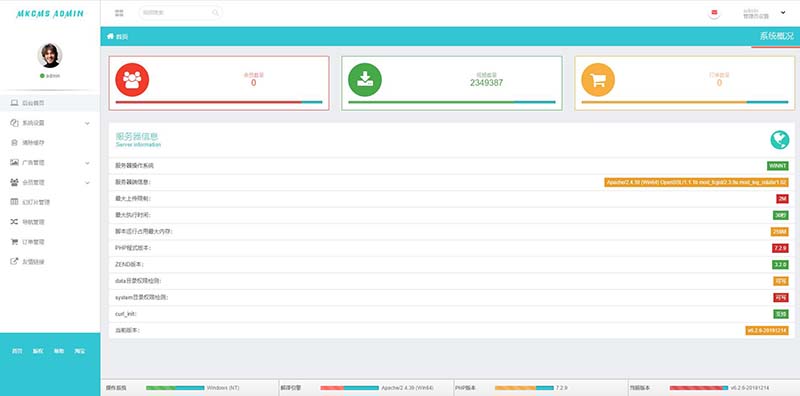The image size is (800, 396).
Task: Click the teal globe server-info icon
Action: click(780, 140)
